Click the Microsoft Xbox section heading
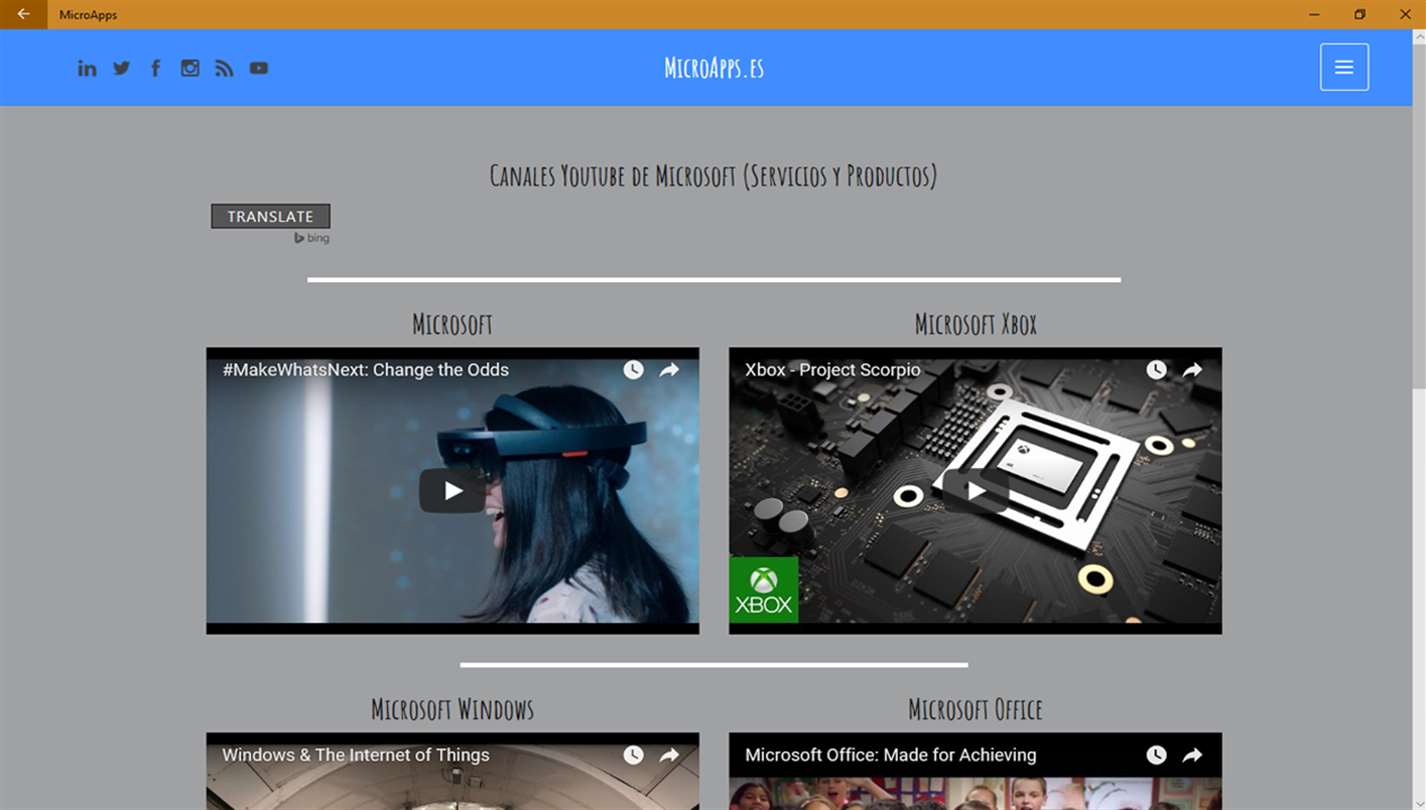1426x810 pixels. tap(976, 324)
